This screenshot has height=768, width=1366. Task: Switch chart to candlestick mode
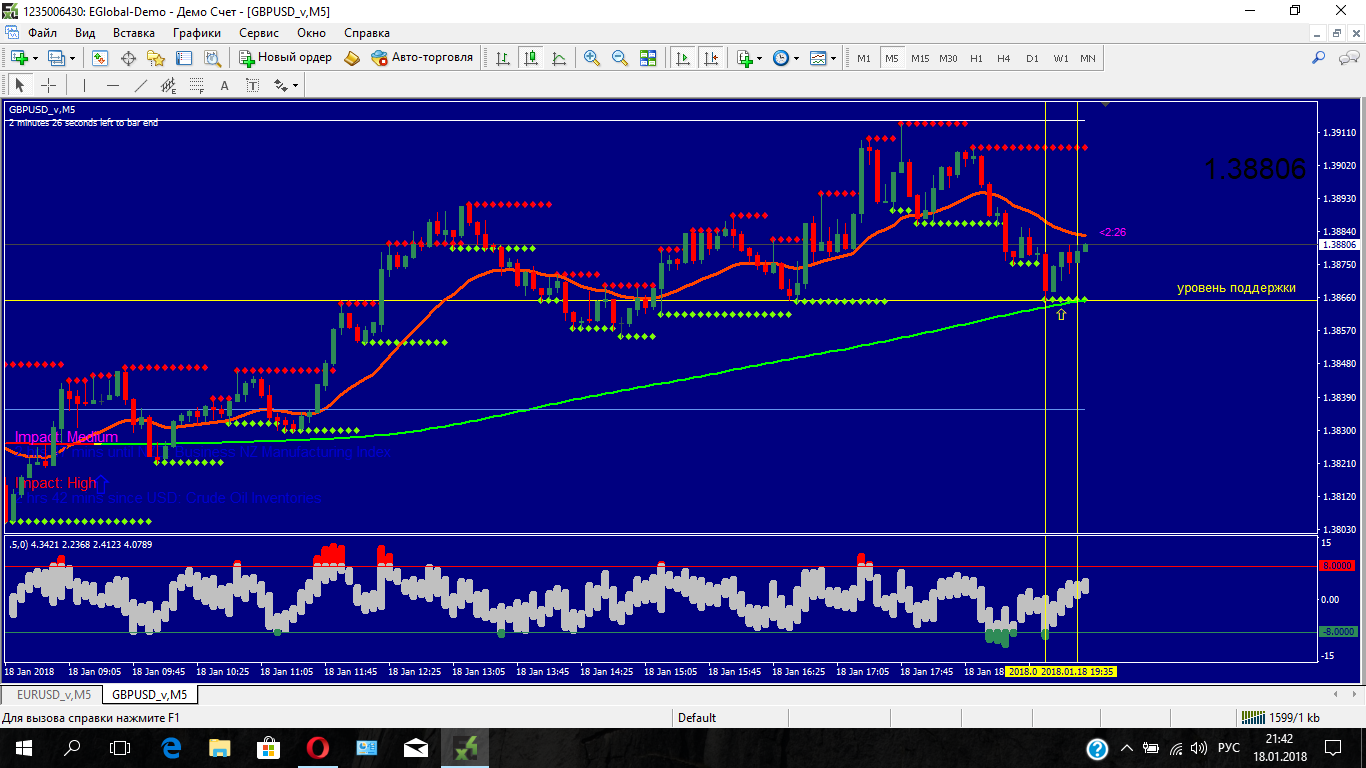tap(530, 58)
